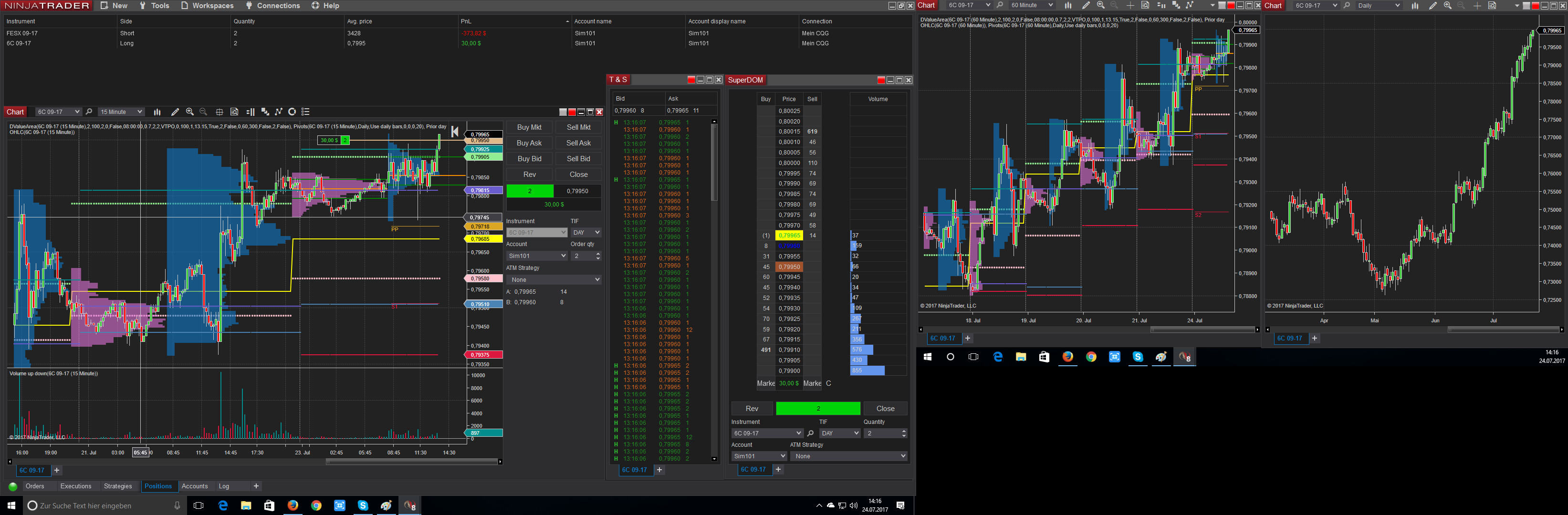This screenshot has height=515, width=1568.
Task: Click Sell Mkt in Chart Trader
Action: tap(578, 127)
